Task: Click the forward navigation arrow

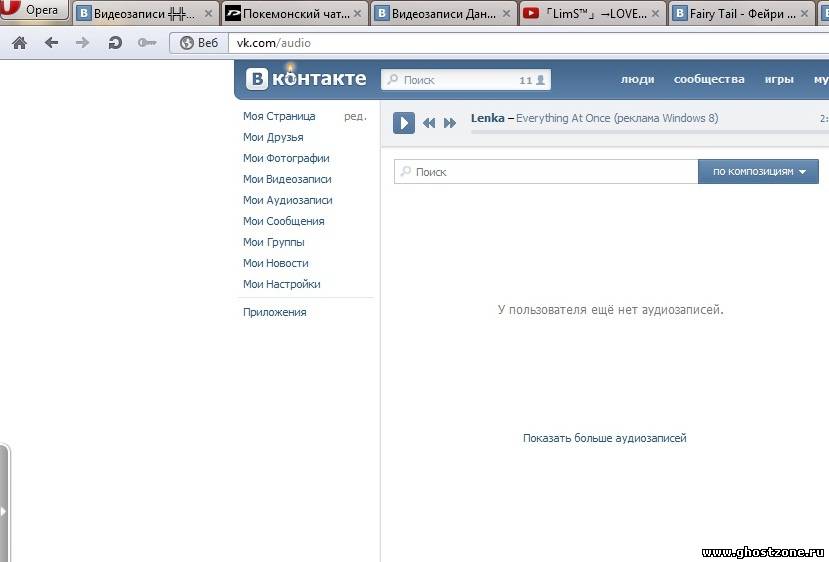Action: [82, 43]
